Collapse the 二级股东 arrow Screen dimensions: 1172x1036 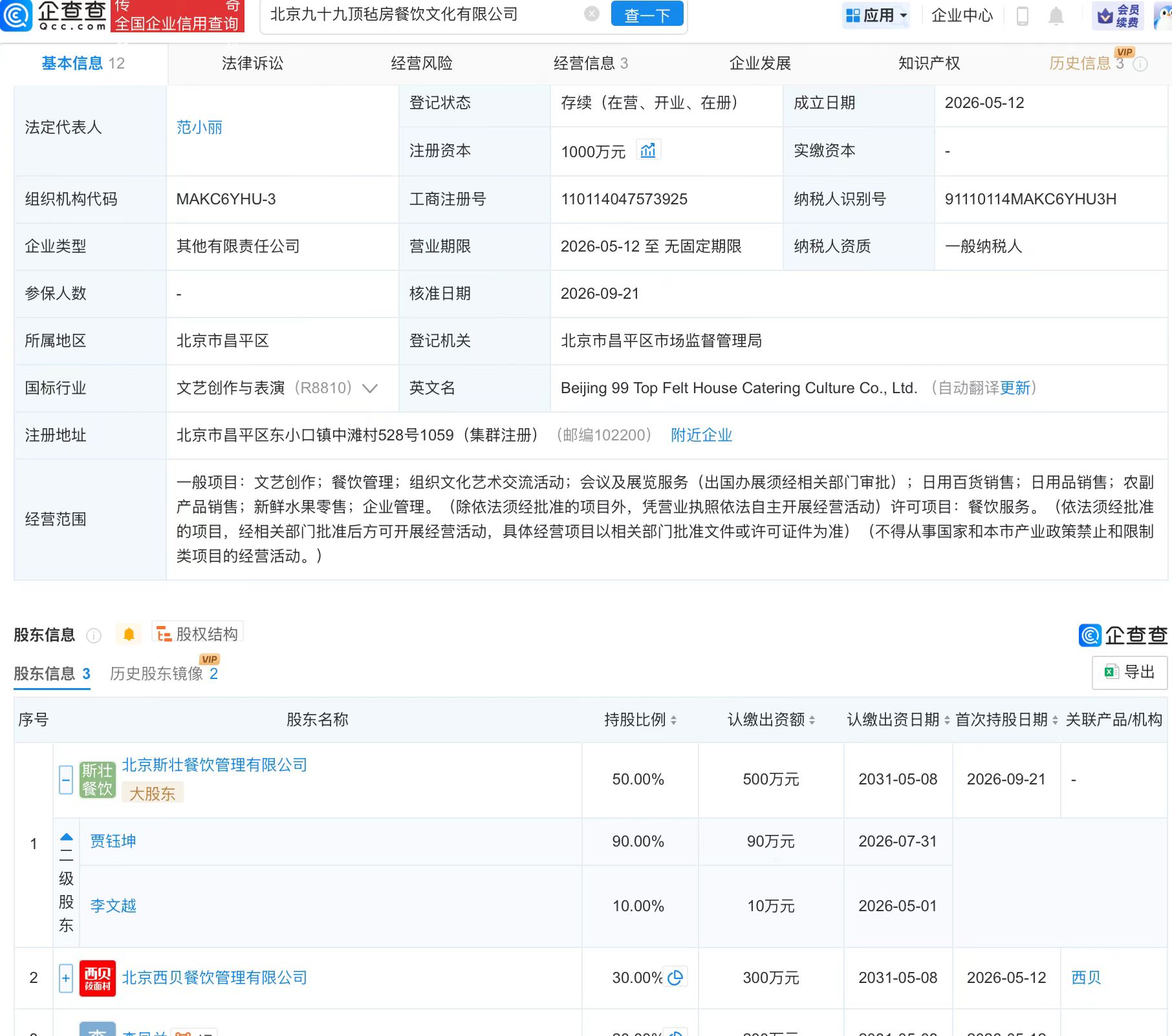(66, 837)
